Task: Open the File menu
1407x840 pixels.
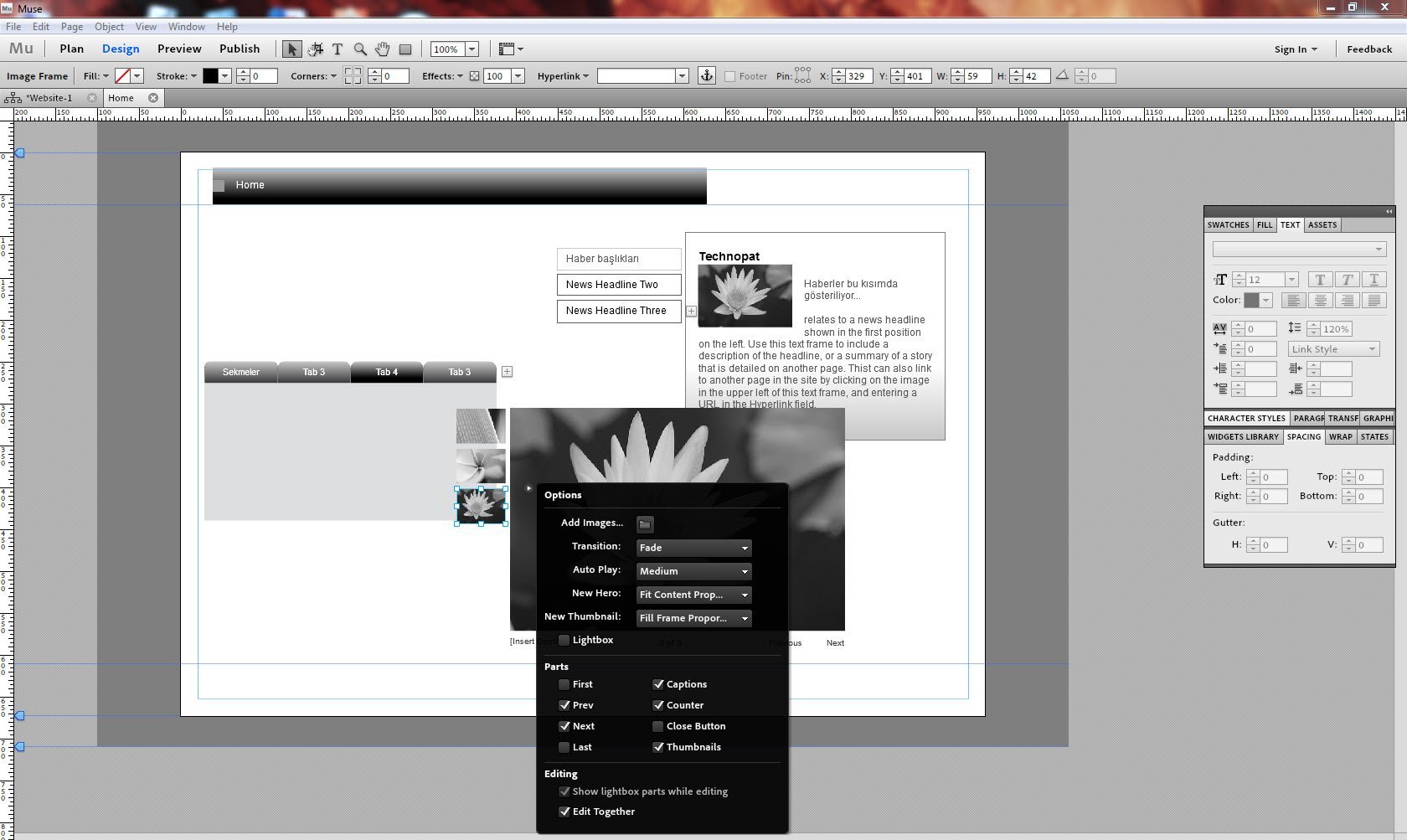Action: [x=13, y=27]
